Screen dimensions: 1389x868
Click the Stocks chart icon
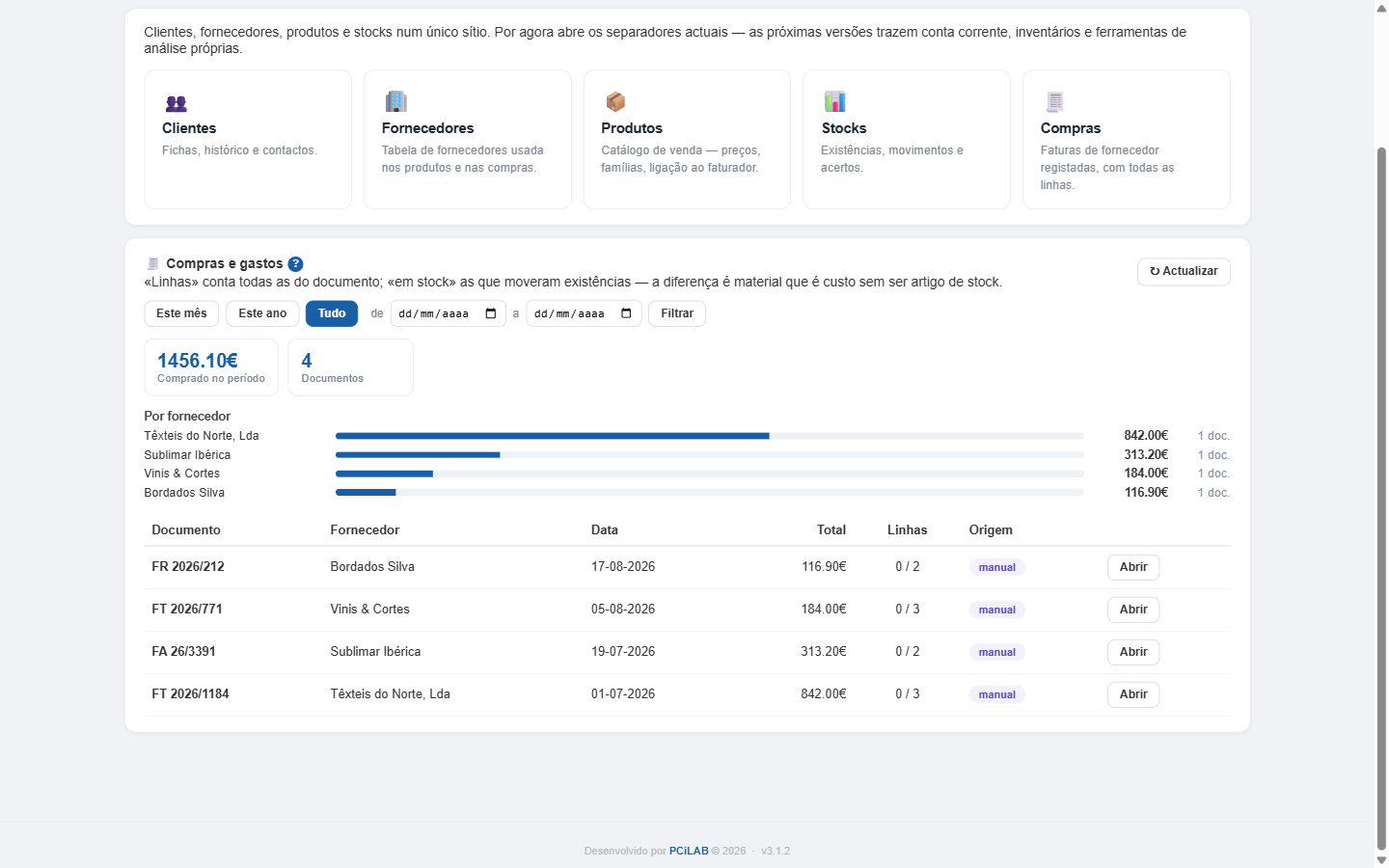point(834,101)
